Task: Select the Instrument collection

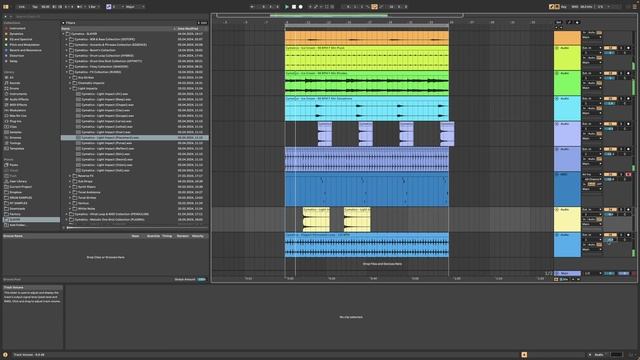Action: pos(17,29)
